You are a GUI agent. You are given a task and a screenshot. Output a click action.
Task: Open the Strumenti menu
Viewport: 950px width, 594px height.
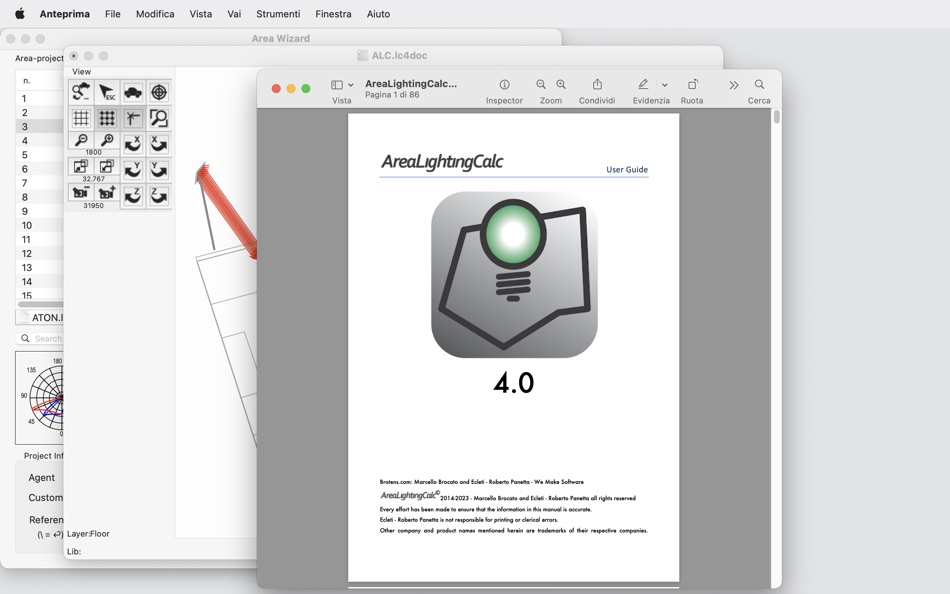(278, 13)
